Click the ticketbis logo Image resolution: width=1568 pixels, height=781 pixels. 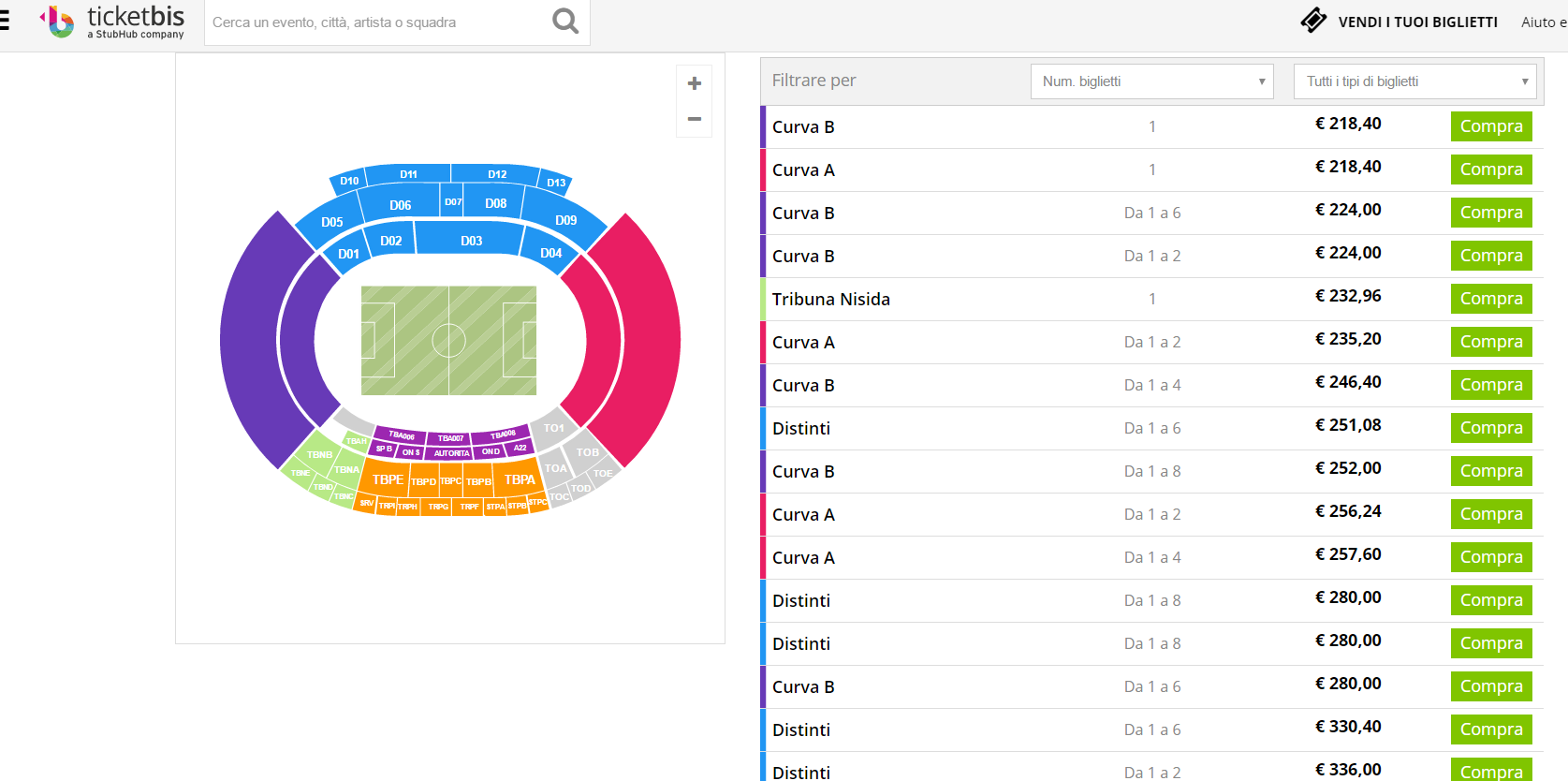(113, 22)
